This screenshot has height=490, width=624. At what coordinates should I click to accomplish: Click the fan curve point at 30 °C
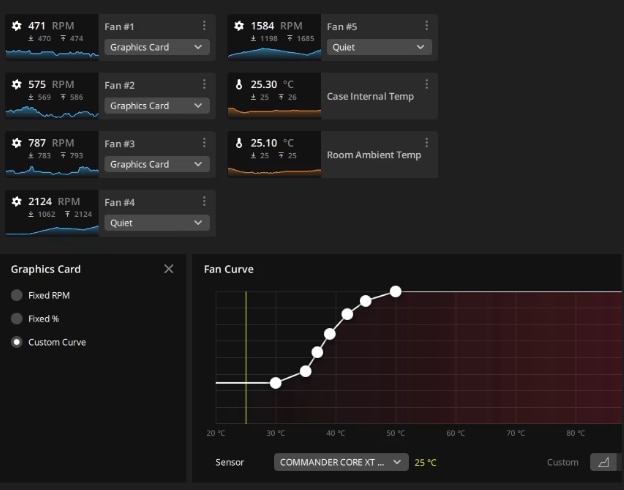(276, 382)
